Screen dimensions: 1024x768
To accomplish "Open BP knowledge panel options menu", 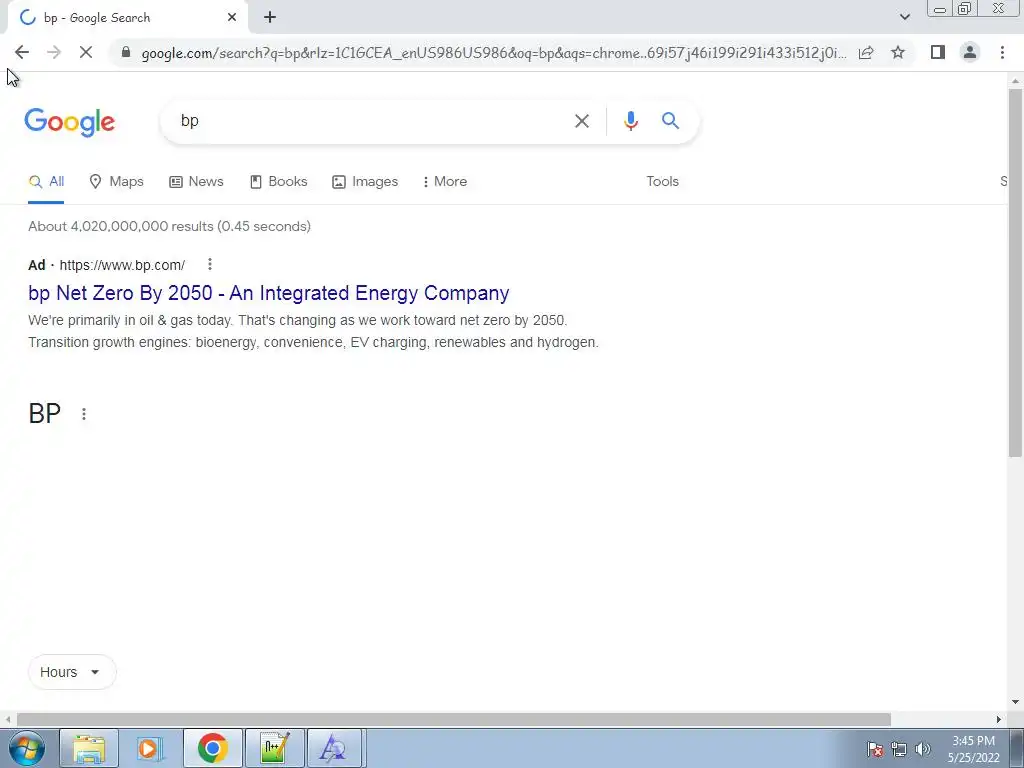I will [84, 414].
